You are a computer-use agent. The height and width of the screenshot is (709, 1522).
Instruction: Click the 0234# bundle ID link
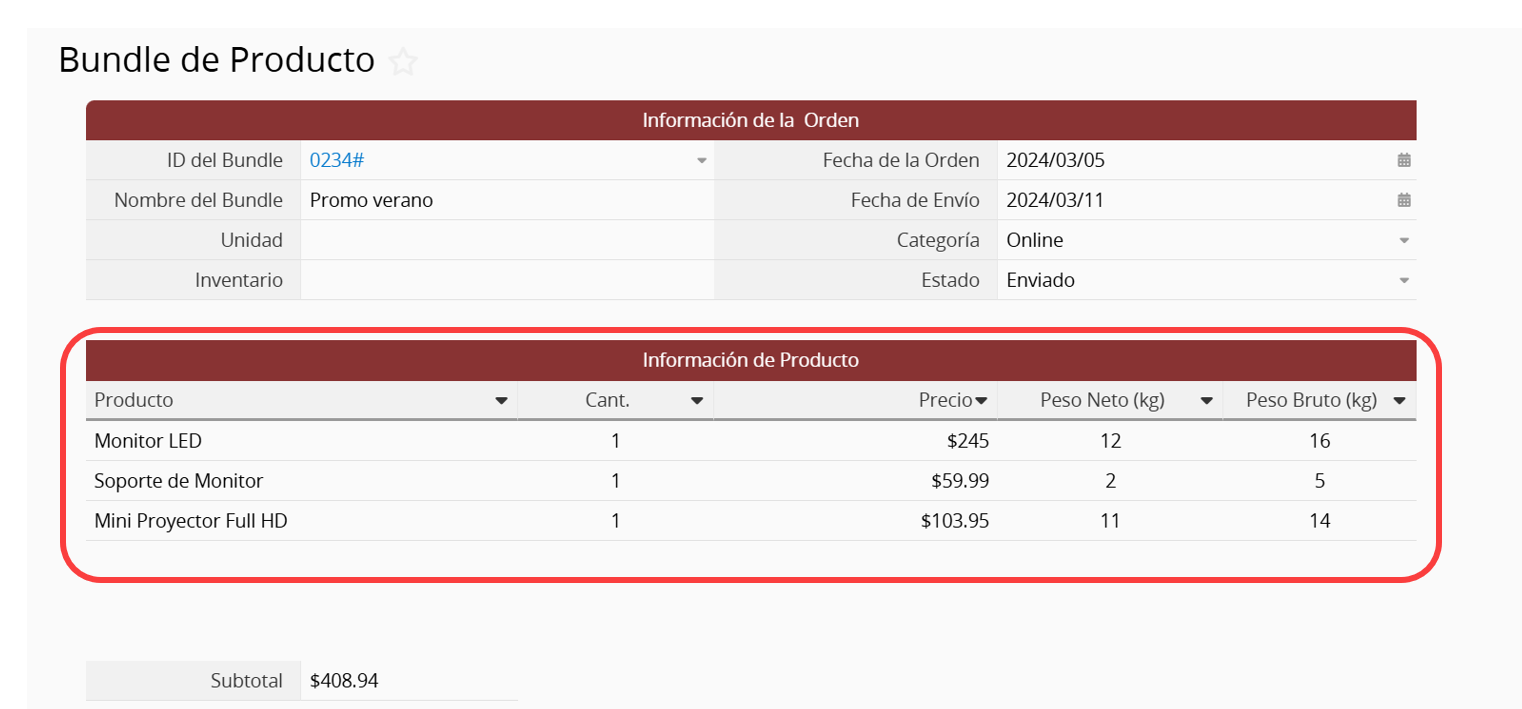click(x=329, y=160)
